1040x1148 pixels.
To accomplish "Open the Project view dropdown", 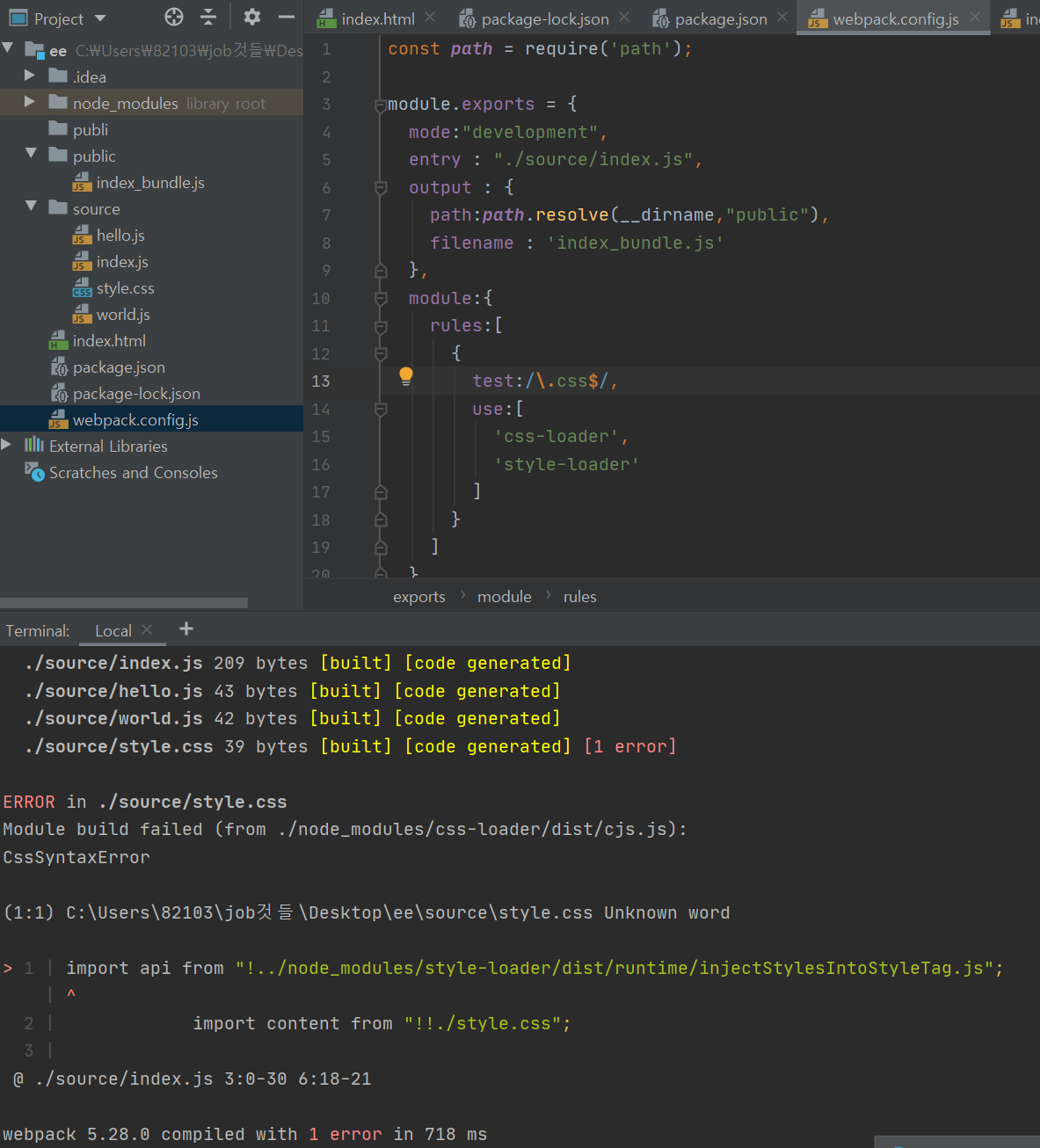I will [100, 18].
